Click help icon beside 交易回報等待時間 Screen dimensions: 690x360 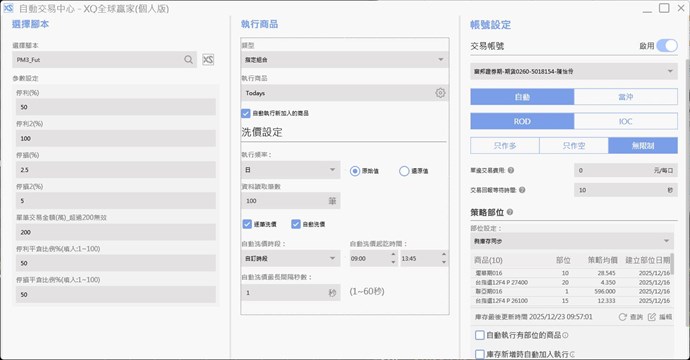[522, 190]
